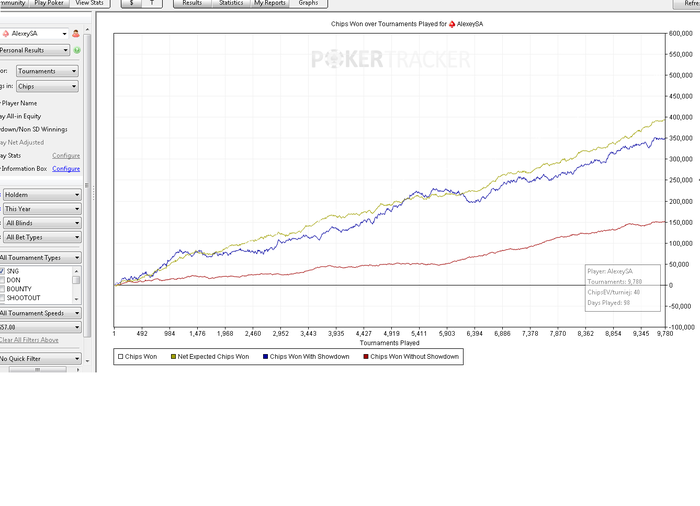Viewport: 700px width, 506px height.
Task: Toggle the All-in Equity display option
Action: click(x=21, y=116)
